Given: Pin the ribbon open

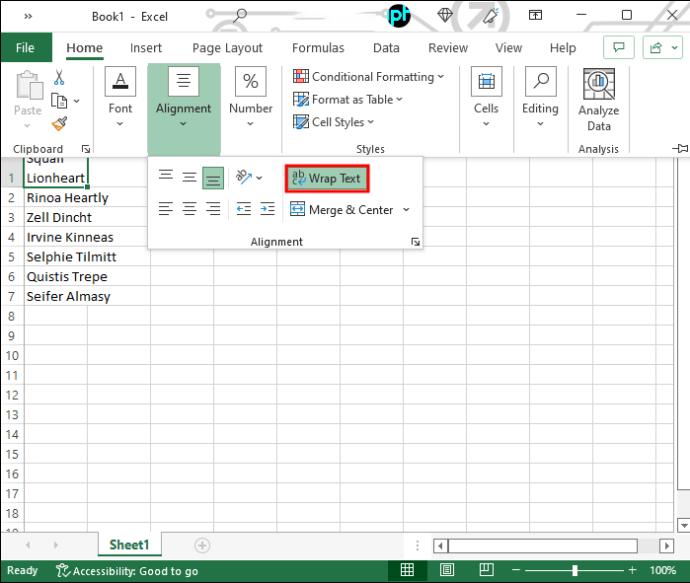Looking at the screenshot, I should tap(680, 148).
